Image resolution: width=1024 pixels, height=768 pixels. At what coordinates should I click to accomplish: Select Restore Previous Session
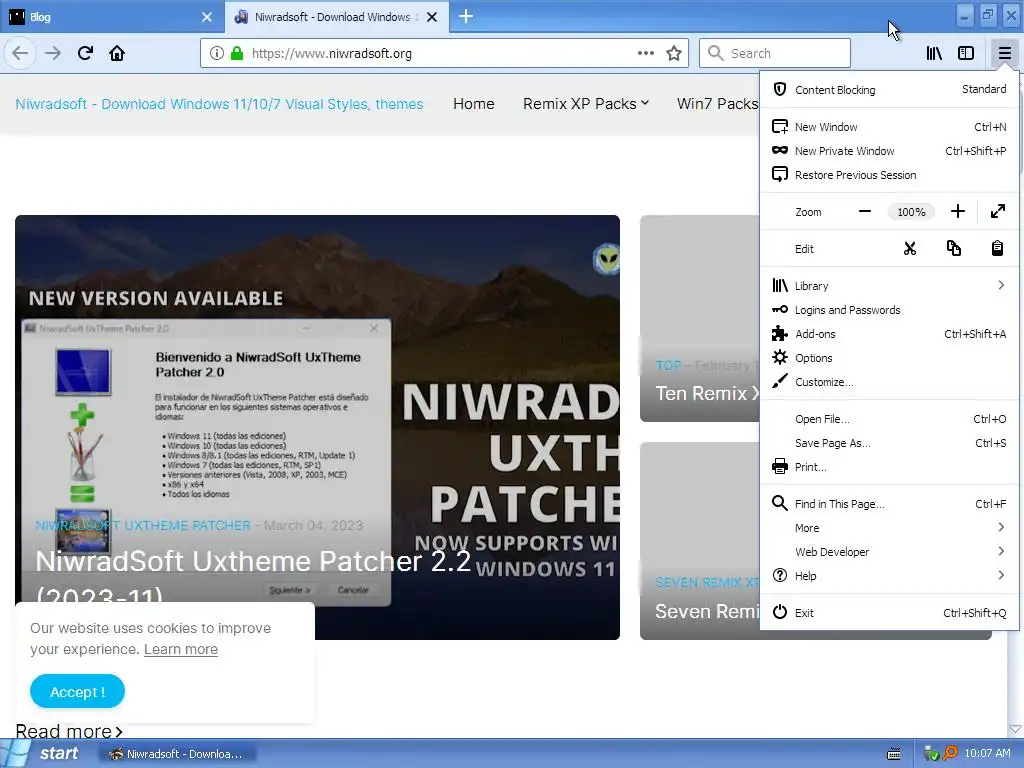click(889, 175)
